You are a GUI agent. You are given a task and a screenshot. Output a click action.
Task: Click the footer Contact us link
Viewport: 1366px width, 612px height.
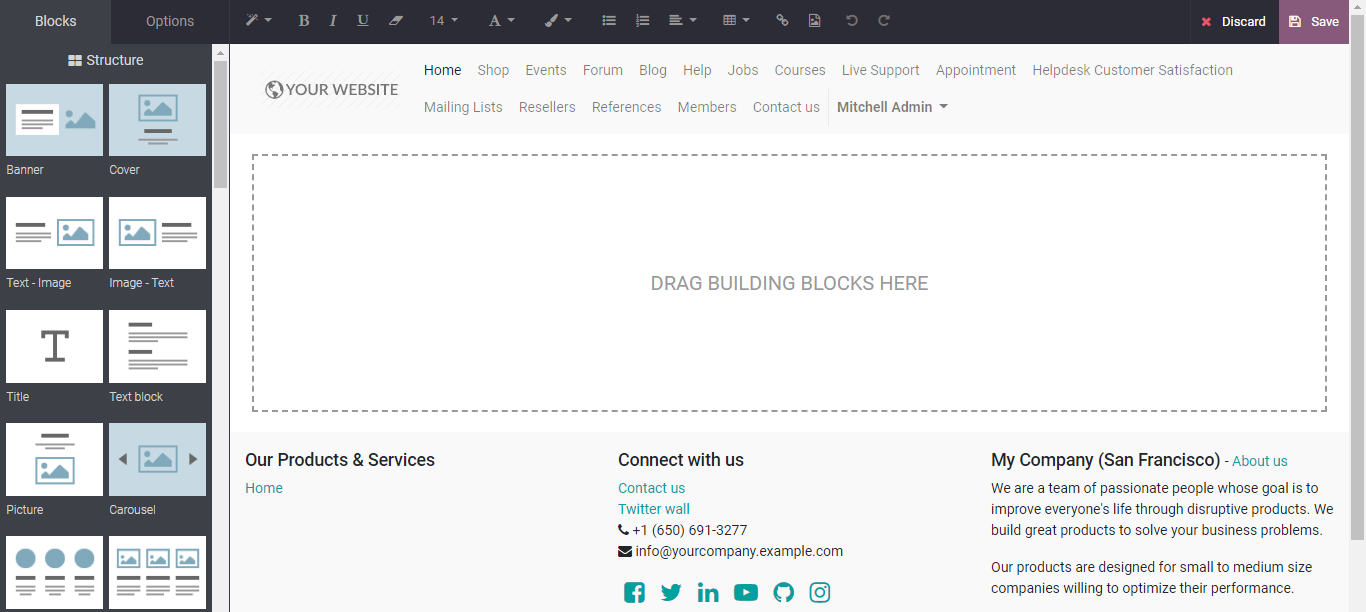click(x=652, y=488)
